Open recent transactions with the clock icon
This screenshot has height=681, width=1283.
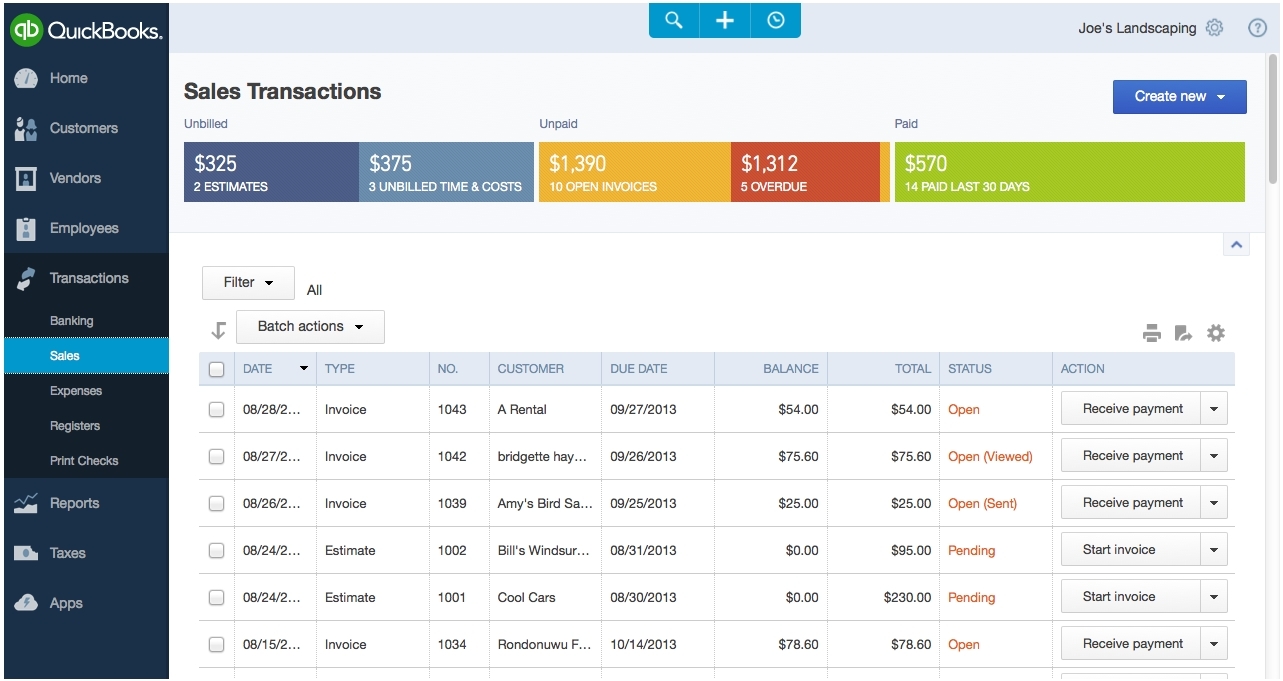tap(776, 19)
